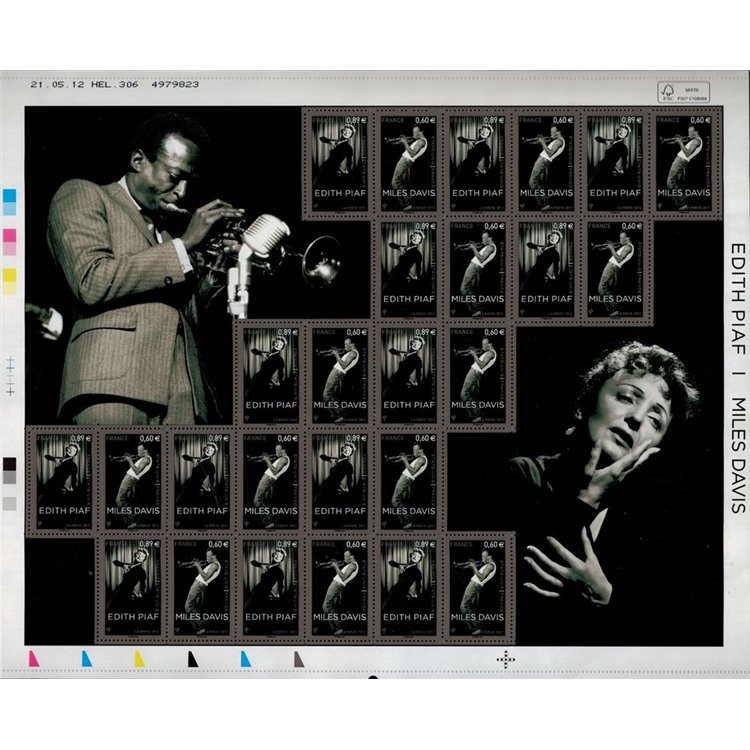Click the yellow triangle mark at the bottom
The width and height of the screenshot is (750, 750).
140,658
